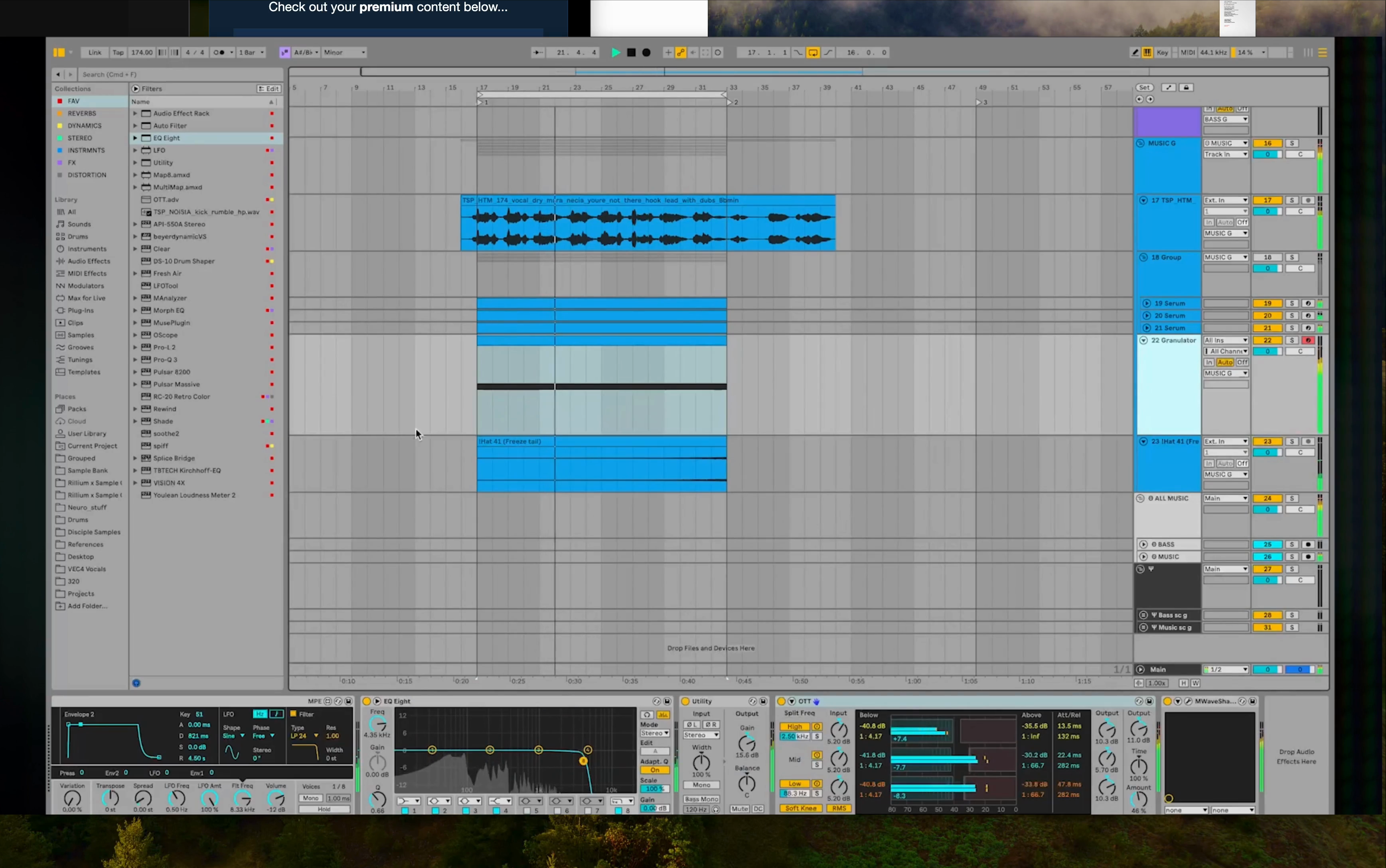Click the green Play button in transport
Image resolution: width=1386 pixels, height=868 pixels.
point(616,52)
